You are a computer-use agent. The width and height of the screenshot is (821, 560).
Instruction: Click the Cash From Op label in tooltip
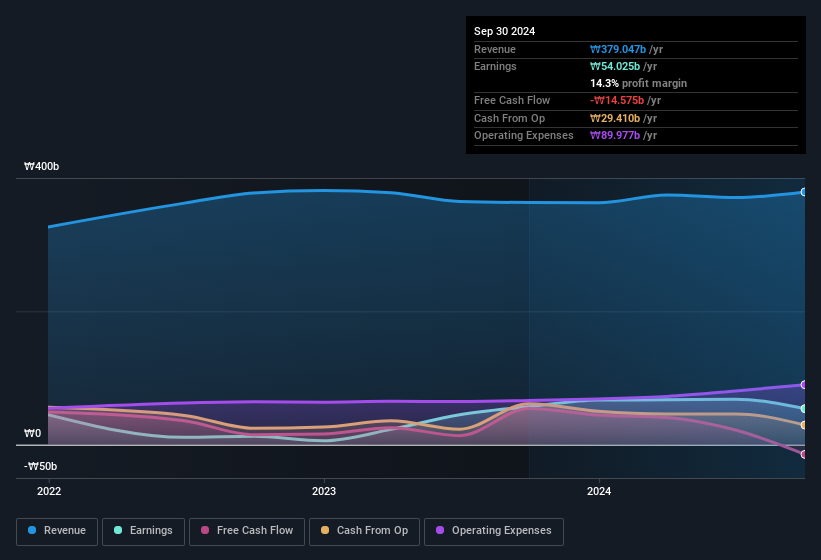click(509, 118)
